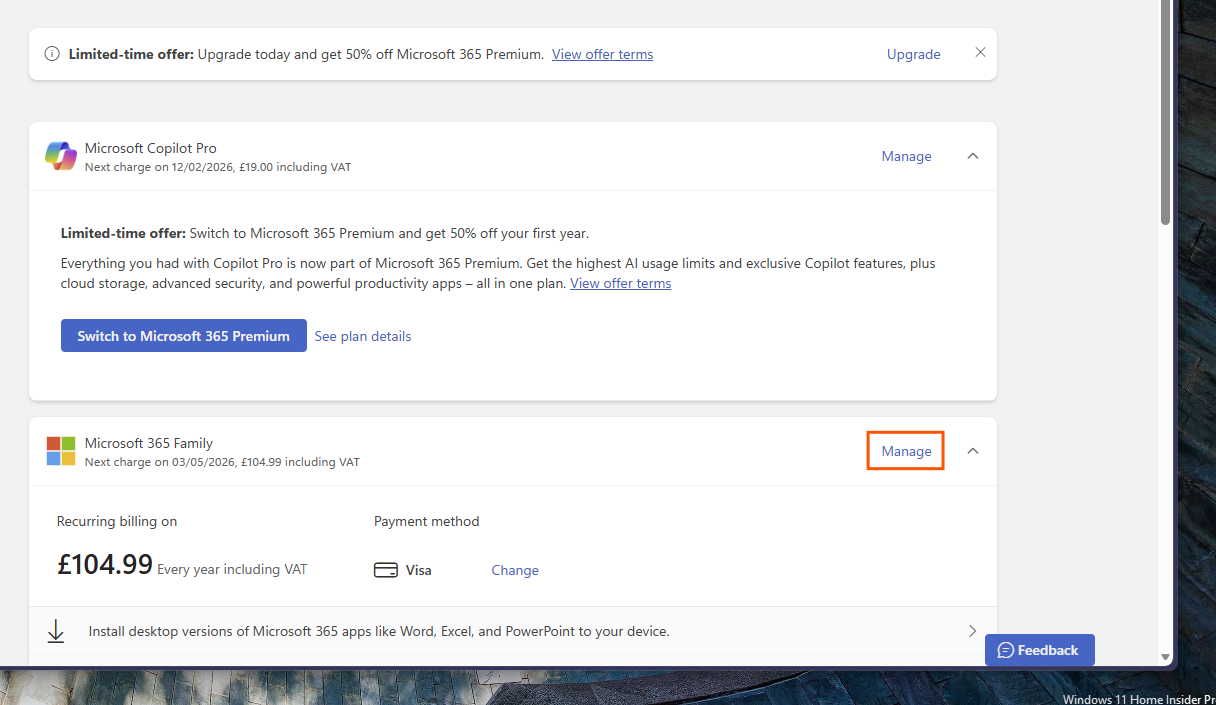Click Upgrade in the offer banner

pos(913,54)
